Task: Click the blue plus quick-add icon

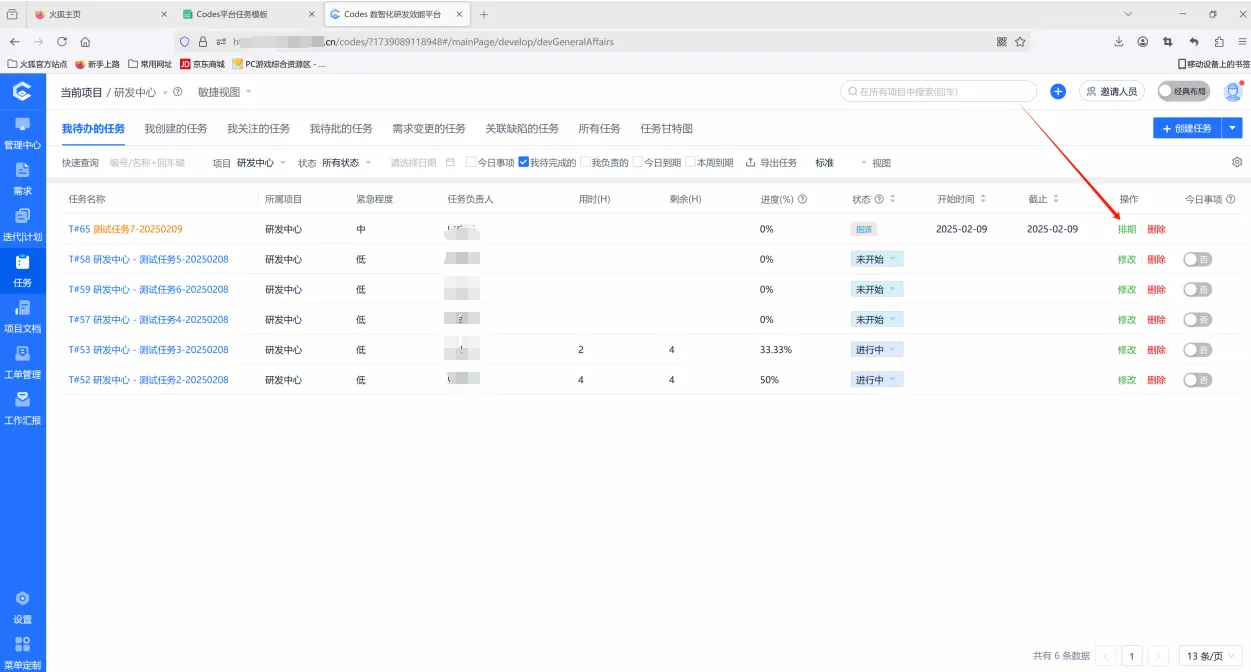Action: [x=1058, y=91]
